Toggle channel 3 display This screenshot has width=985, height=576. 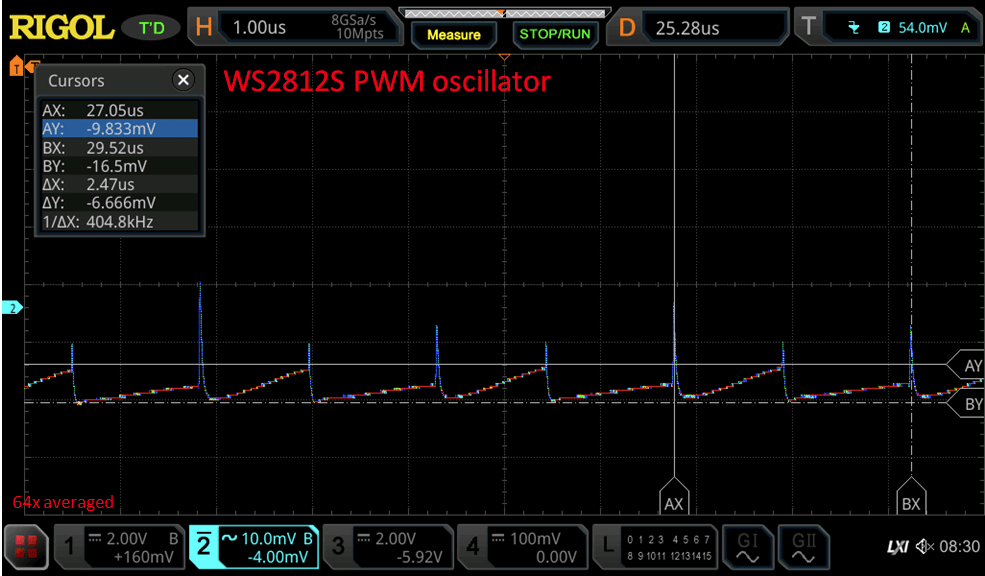tap(387, 546)
